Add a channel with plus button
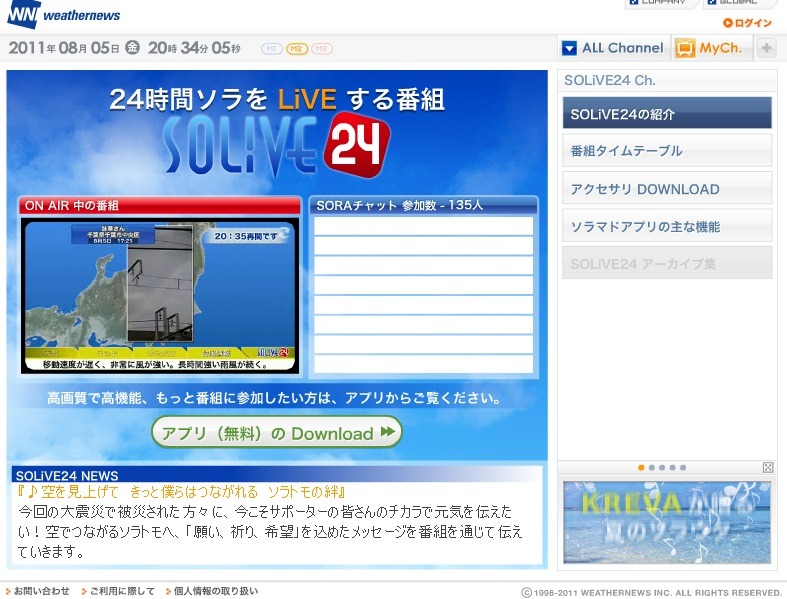This screenshot has height=599, width=787. pyautogui.click(x=766, y=48)
